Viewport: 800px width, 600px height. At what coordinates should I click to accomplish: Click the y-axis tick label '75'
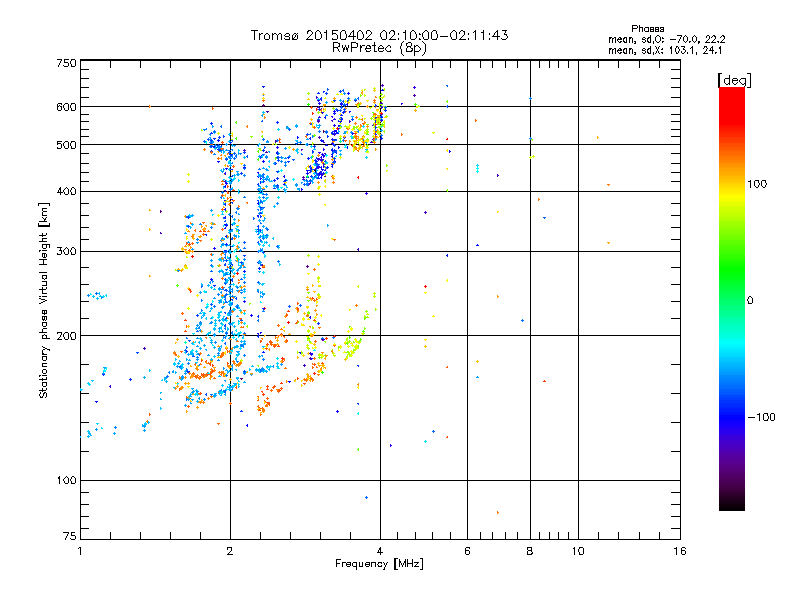(70, 536)
